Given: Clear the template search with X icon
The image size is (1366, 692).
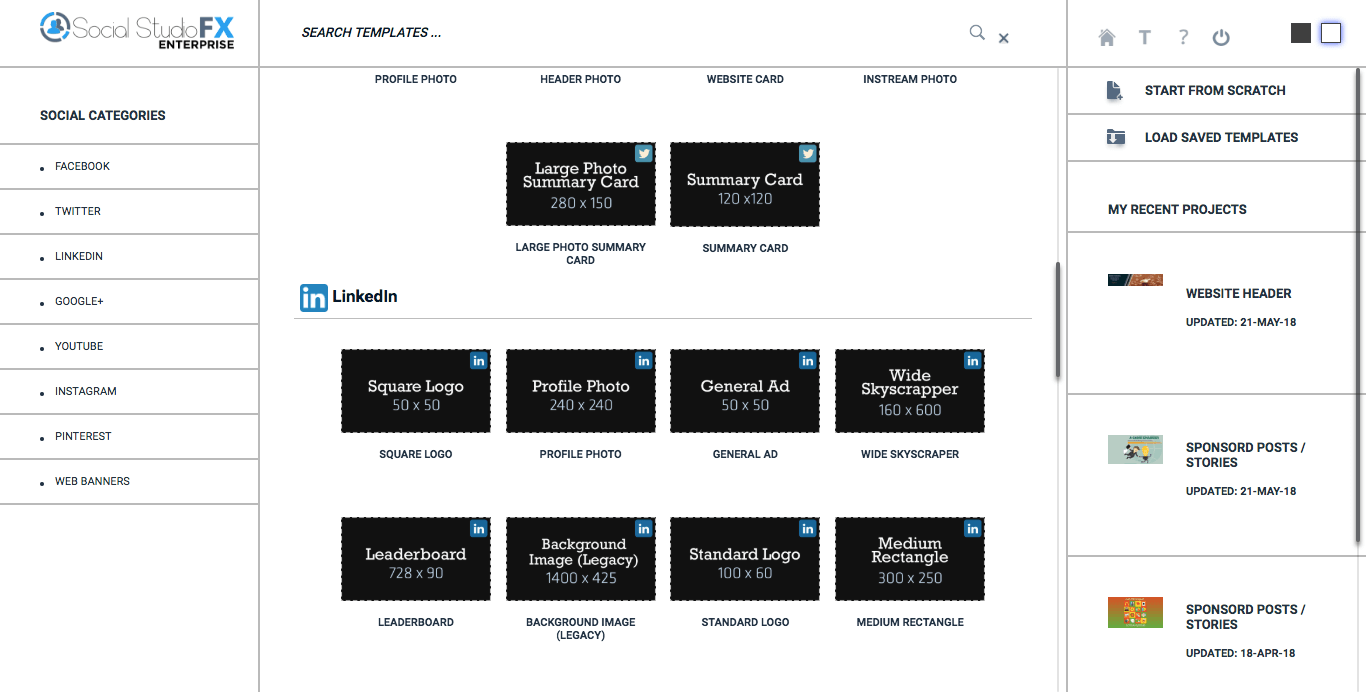Looking at the screenshot, I should [x=1003, y=38].
